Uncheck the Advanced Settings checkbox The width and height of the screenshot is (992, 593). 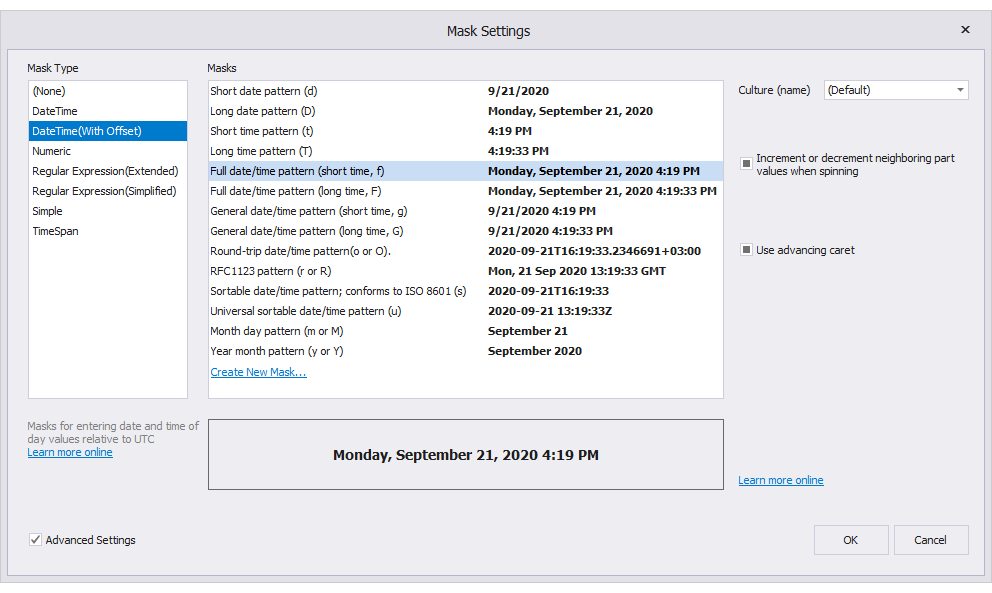[x=35, y=539]
